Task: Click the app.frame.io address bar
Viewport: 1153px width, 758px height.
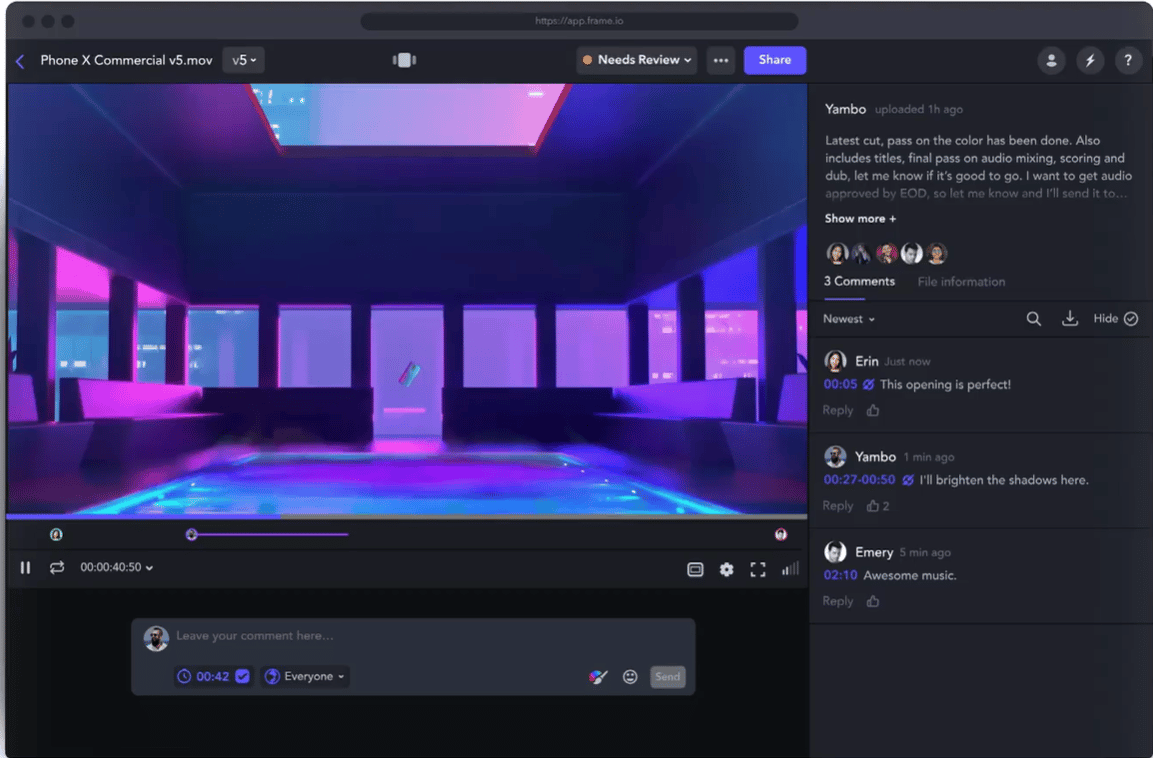Action: [x=579, y=21]
